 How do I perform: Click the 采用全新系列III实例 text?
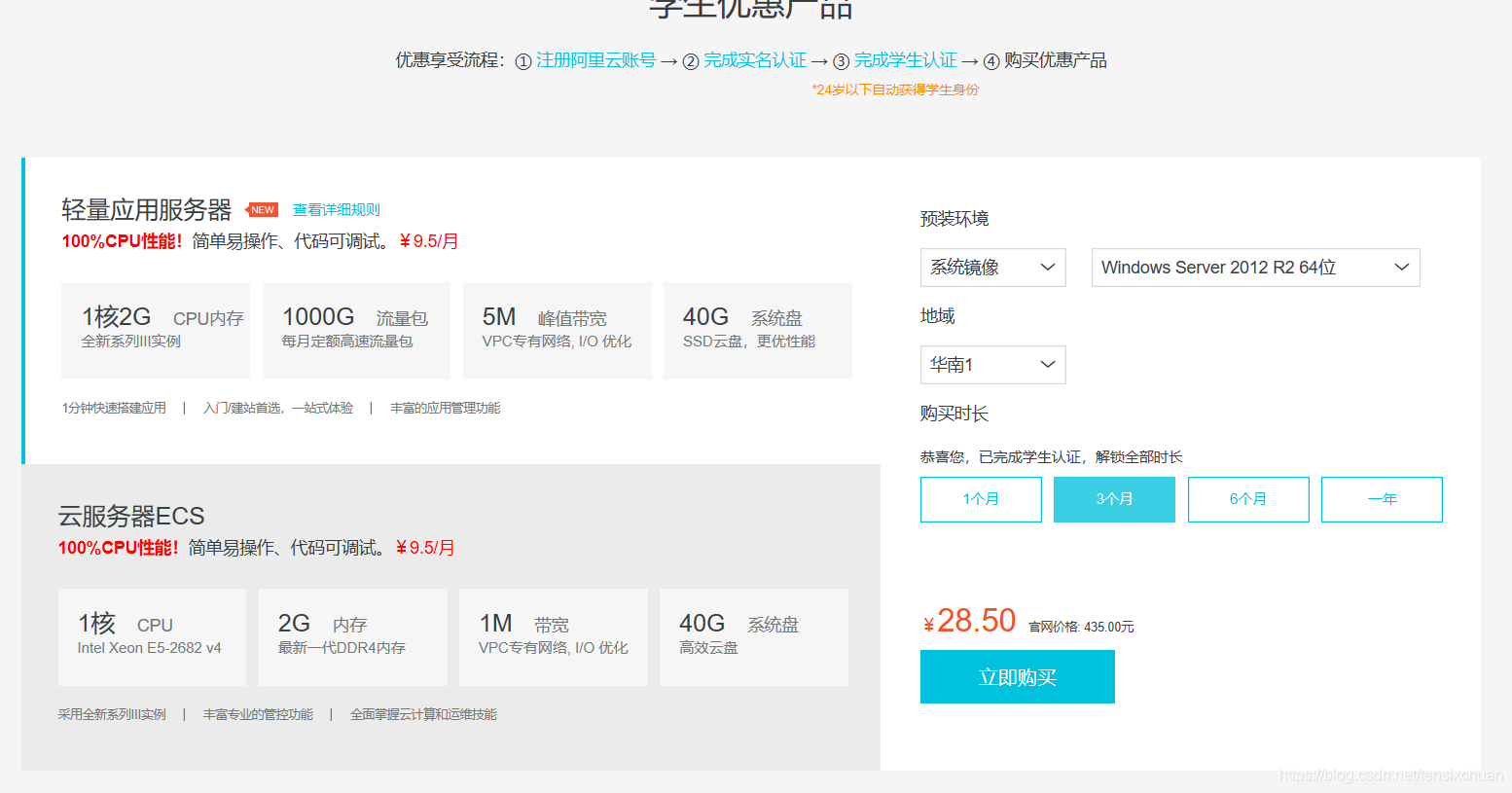coord(112,715)
